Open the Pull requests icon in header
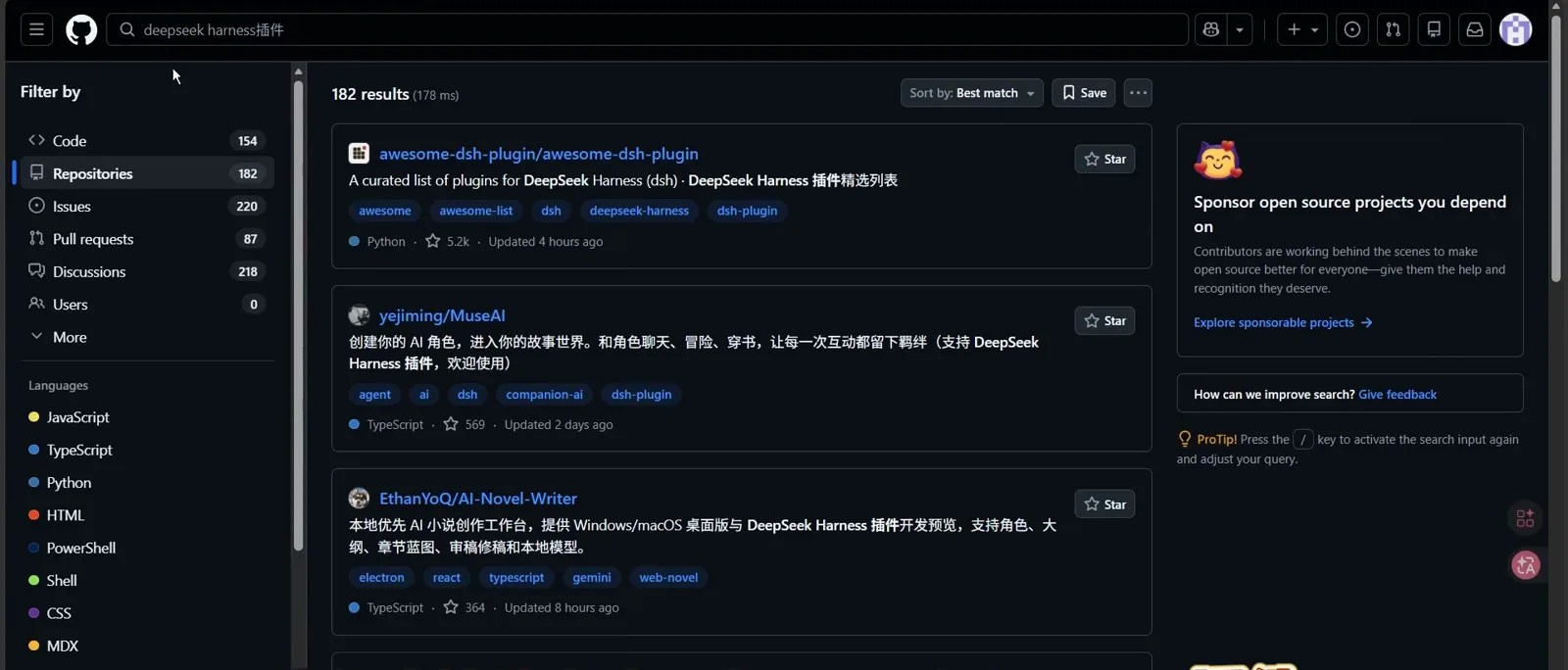 [x=1393, y=29]
